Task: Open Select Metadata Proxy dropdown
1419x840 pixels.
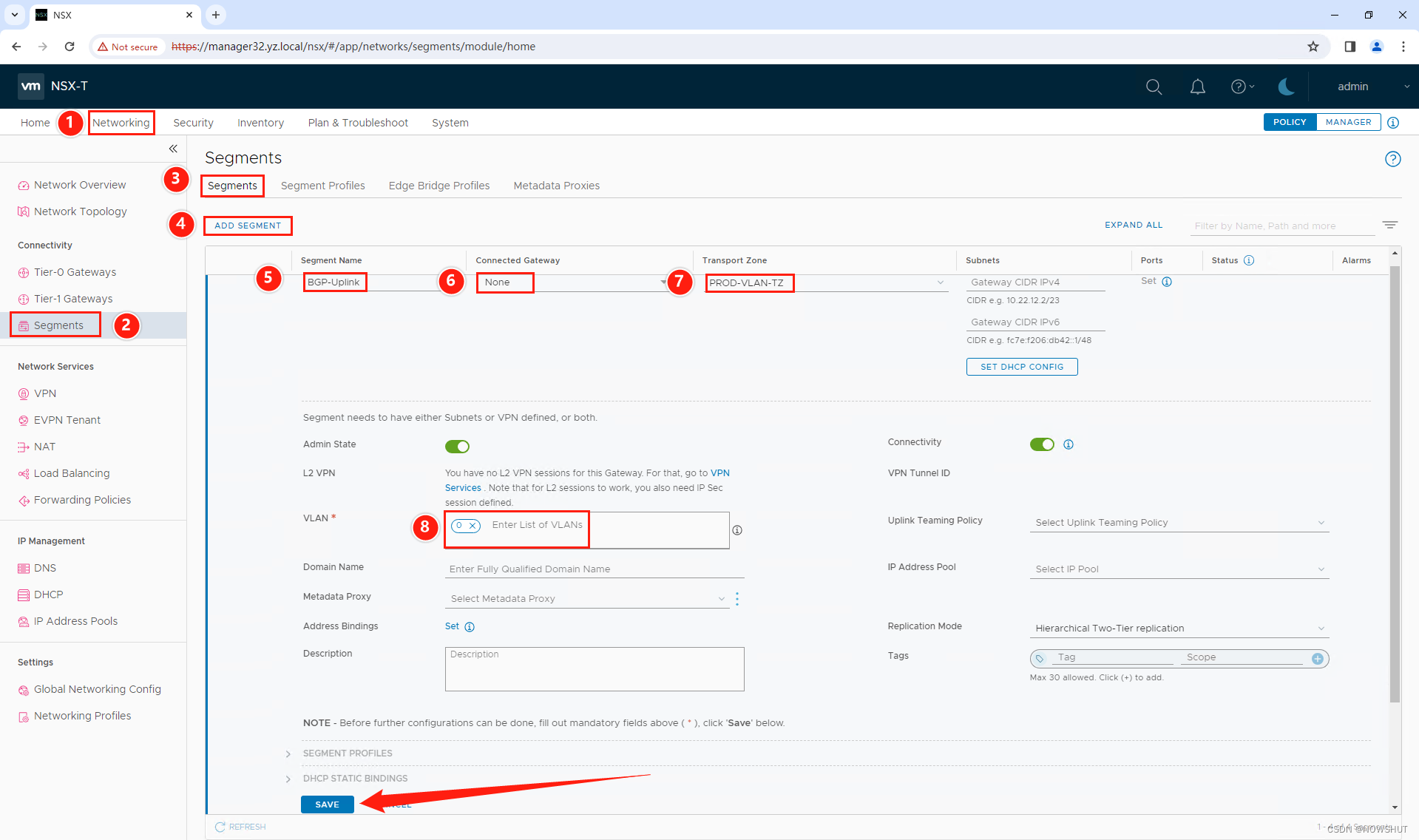Action: pyautogui.click(x=587, y=599)
